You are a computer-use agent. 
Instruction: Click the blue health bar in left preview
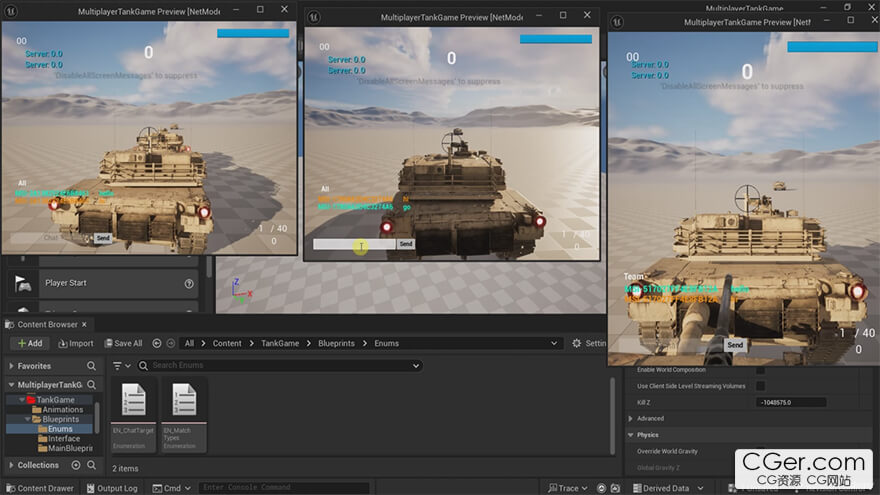point(253,33)
